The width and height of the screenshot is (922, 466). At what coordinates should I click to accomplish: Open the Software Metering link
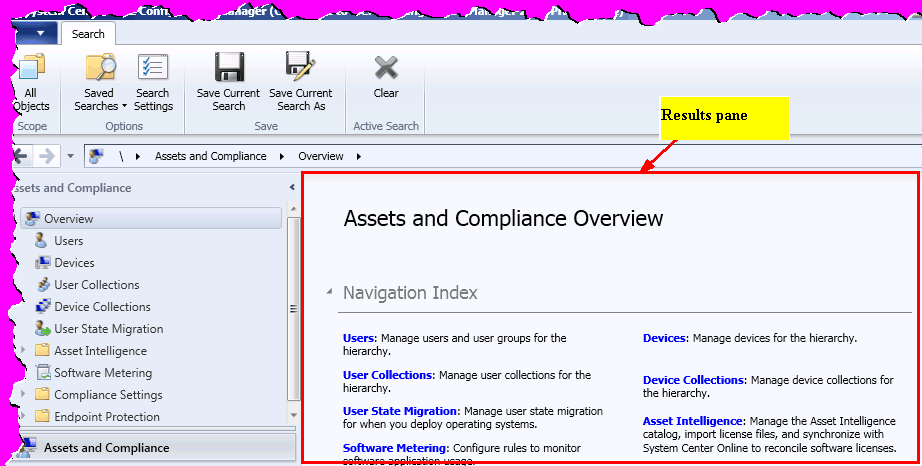[x=395, y=448]
